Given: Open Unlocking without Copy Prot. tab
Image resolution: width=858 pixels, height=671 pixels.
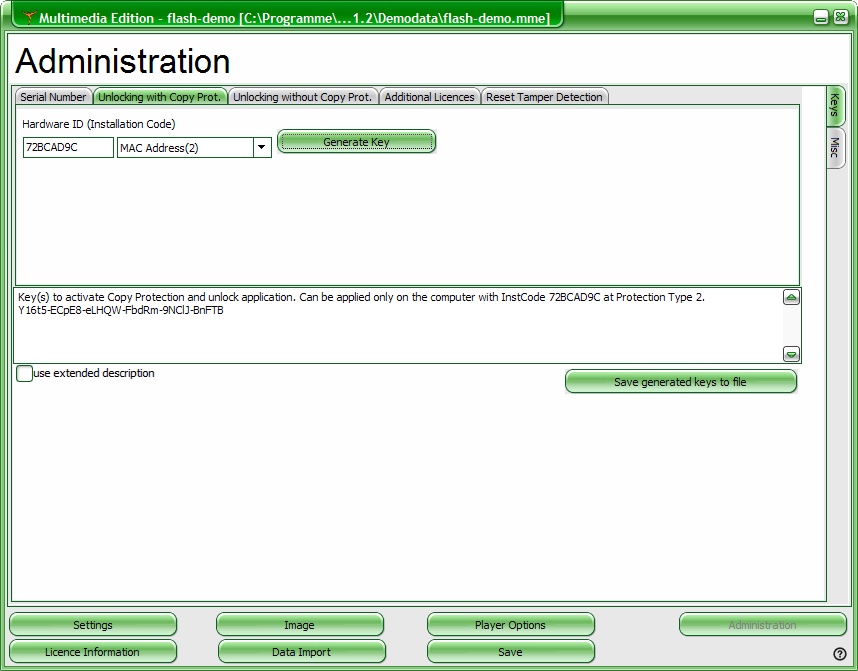Looking at the screenshot, I should [303, 97].
